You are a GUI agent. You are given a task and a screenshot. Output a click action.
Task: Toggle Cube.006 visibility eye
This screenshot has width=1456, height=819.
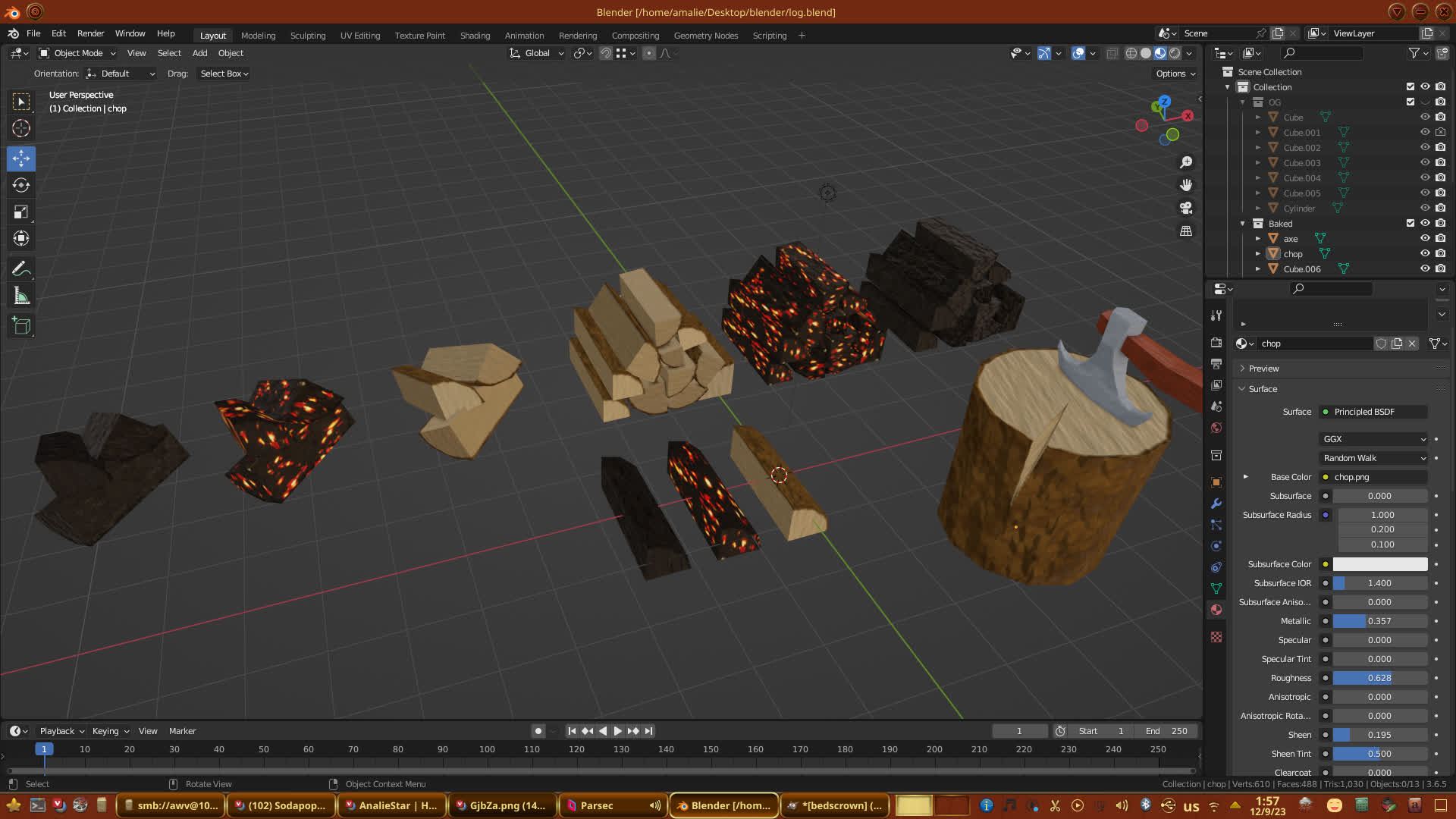1425,268
